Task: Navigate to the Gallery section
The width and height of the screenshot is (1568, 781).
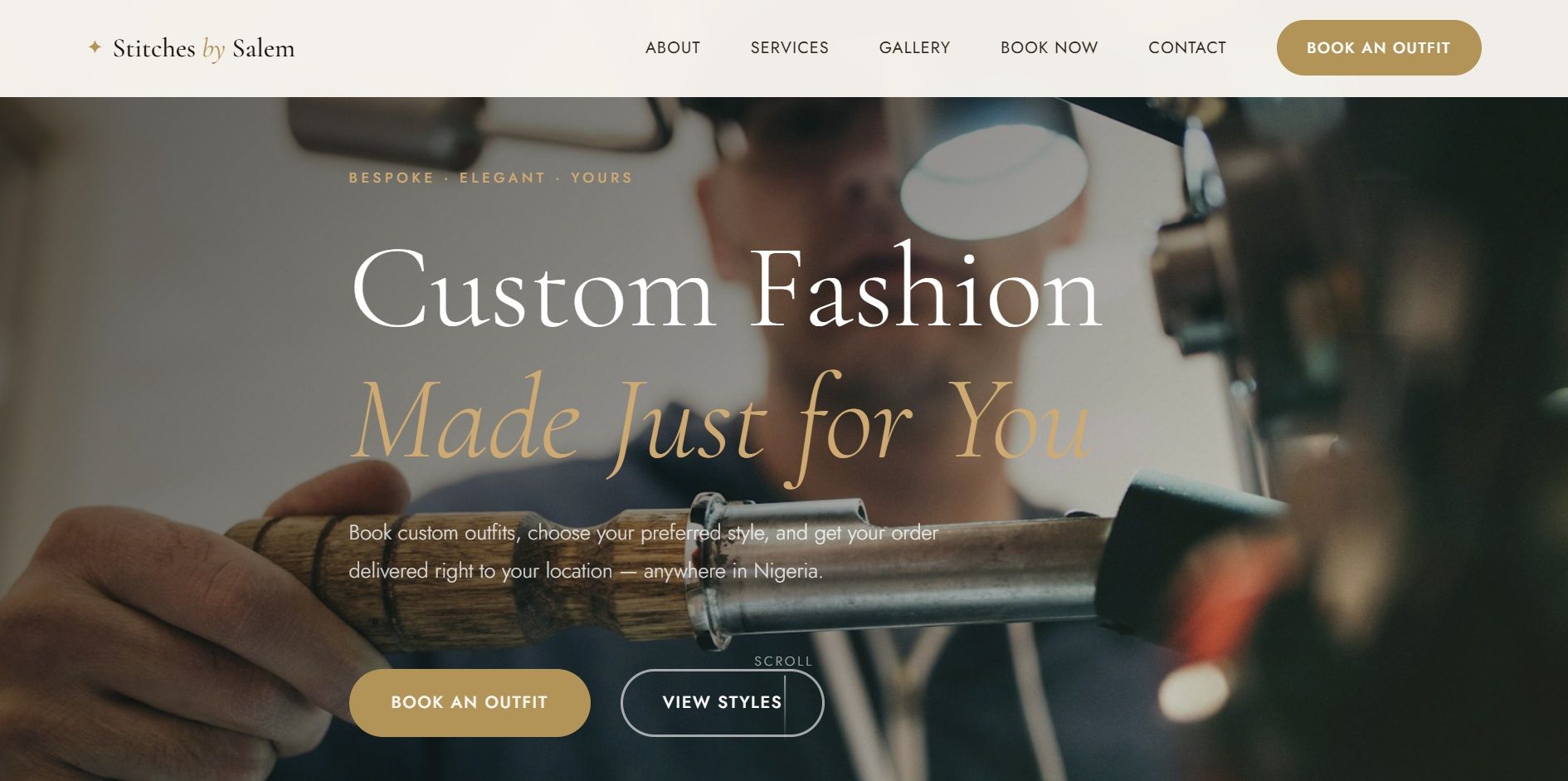Action: pos(915,48)
